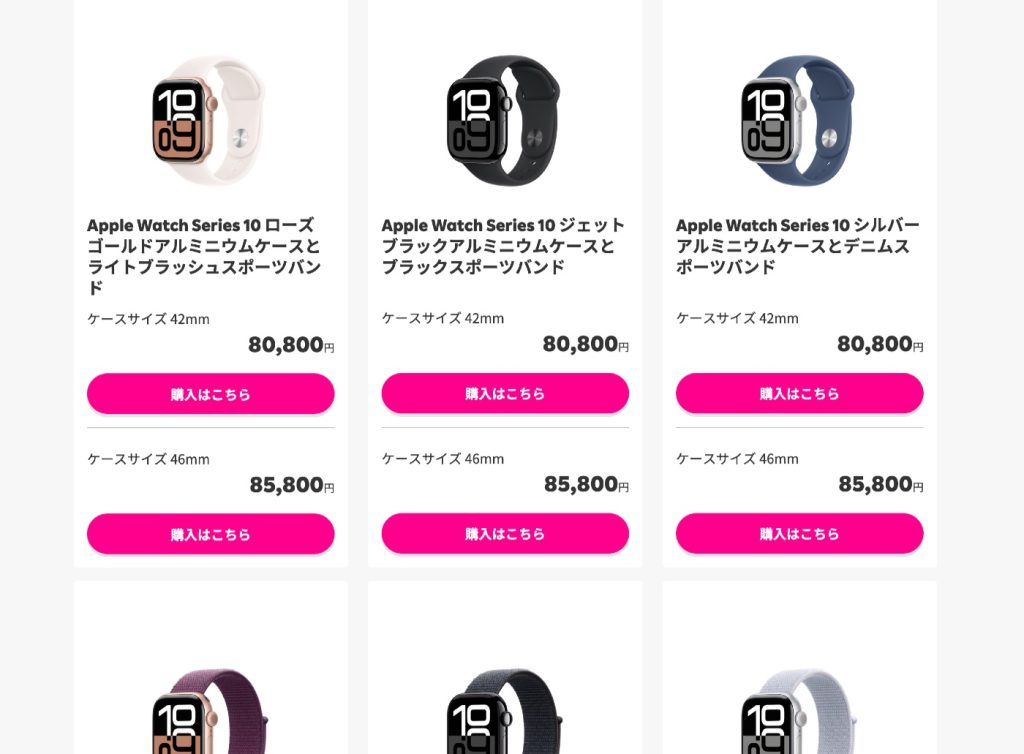Click the rose gold Apple Watch image

(208, 120)
